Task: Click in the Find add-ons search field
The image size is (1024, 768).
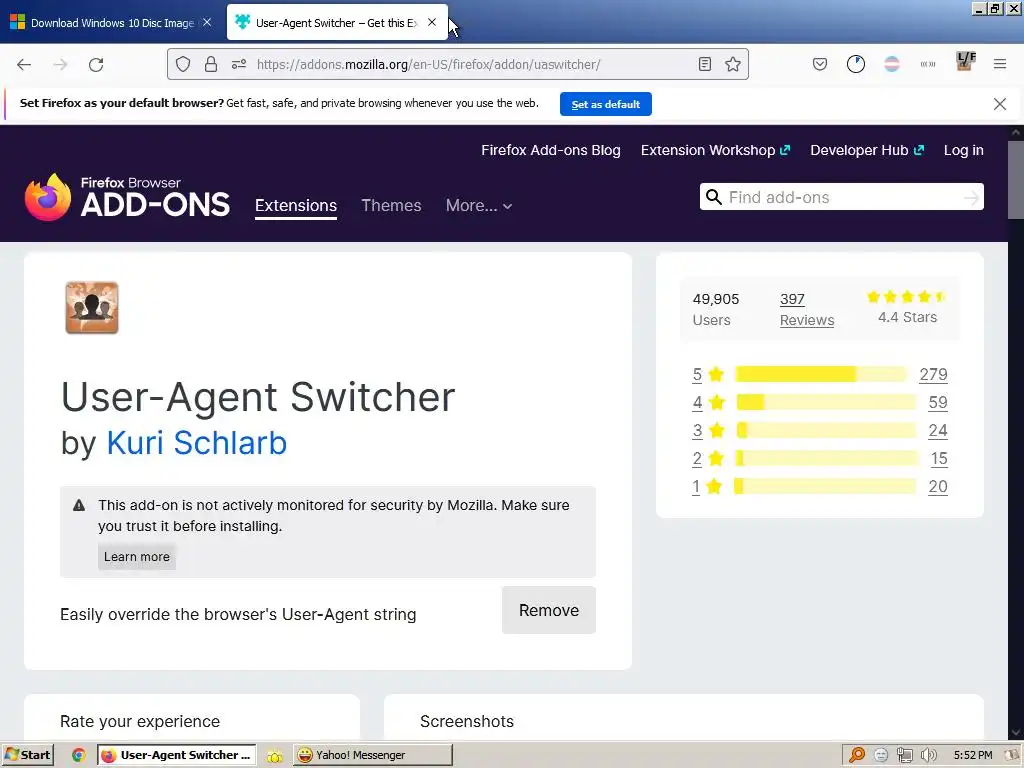Action: 842,197
